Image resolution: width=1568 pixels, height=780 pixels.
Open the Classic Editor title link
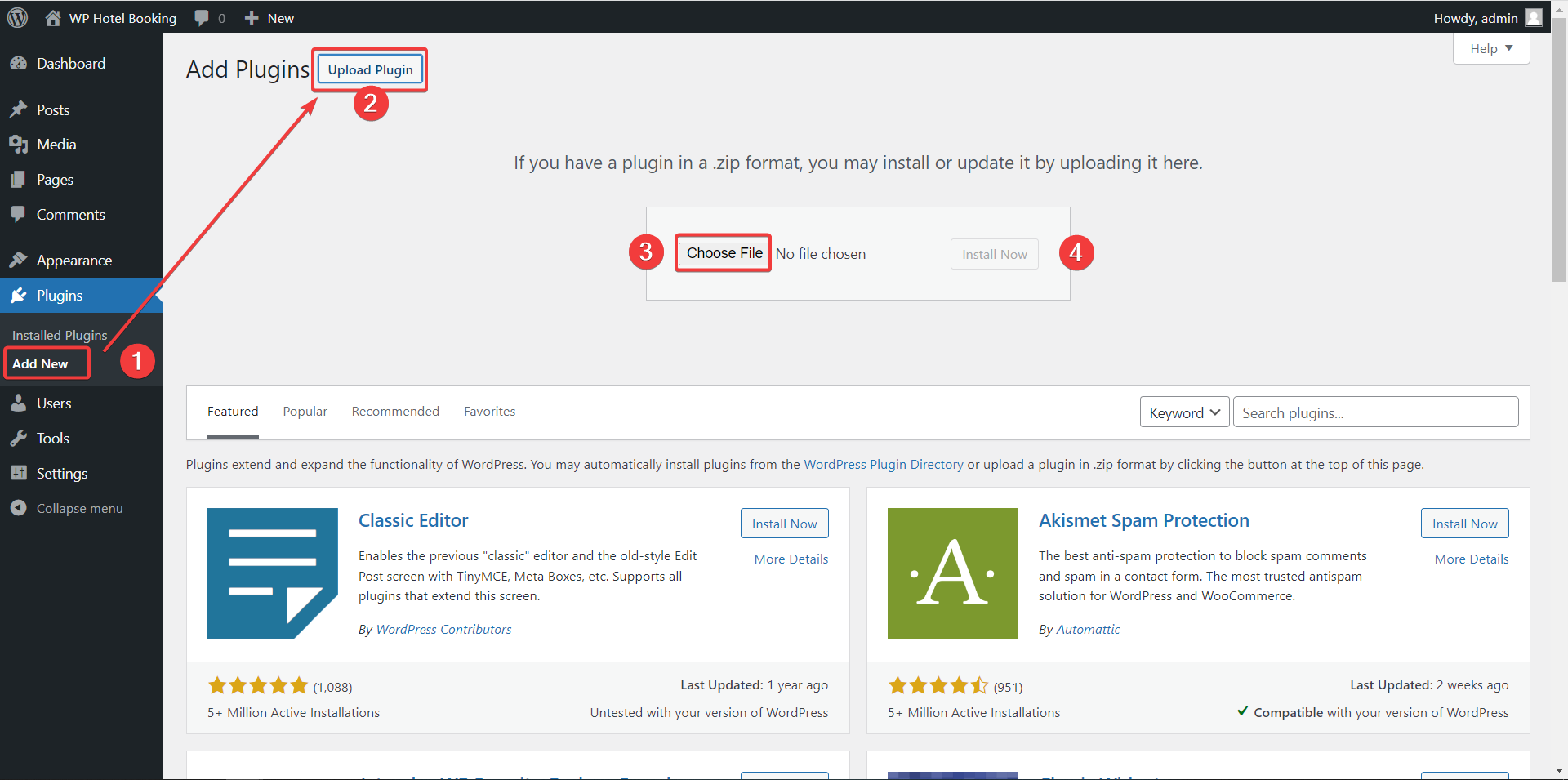pyautogui.click(x=413, y=520)
